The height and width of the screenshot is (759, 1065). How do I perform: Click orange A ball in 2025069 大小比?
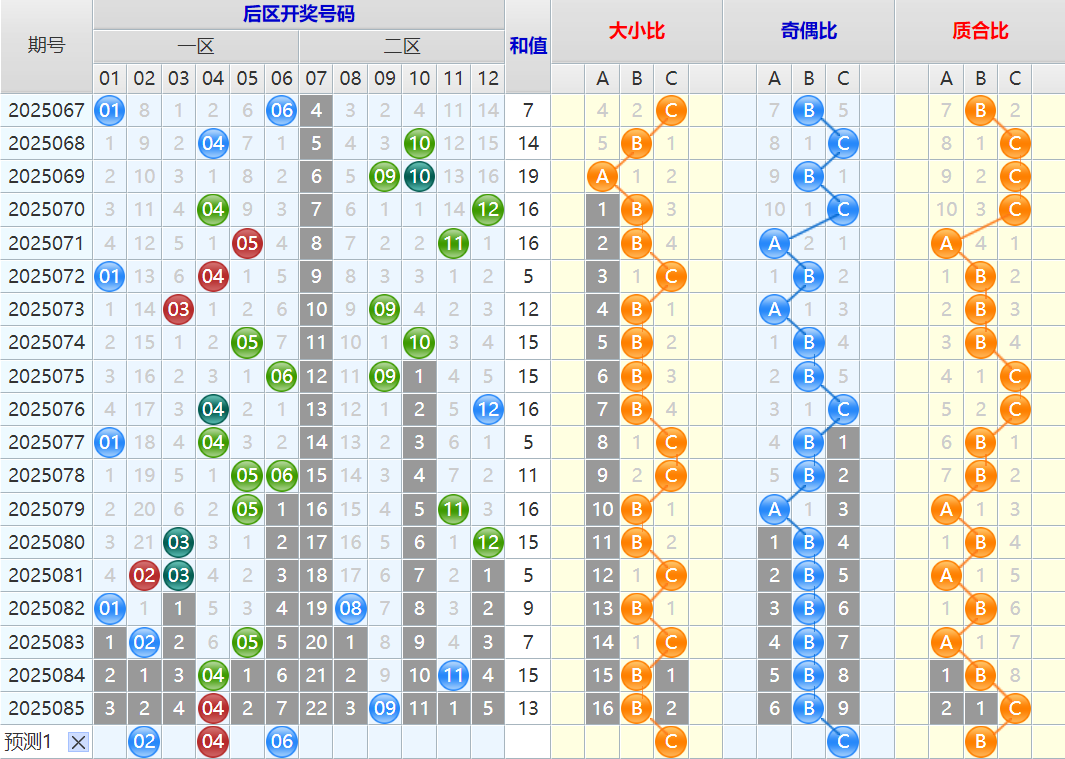coord(602,177)
